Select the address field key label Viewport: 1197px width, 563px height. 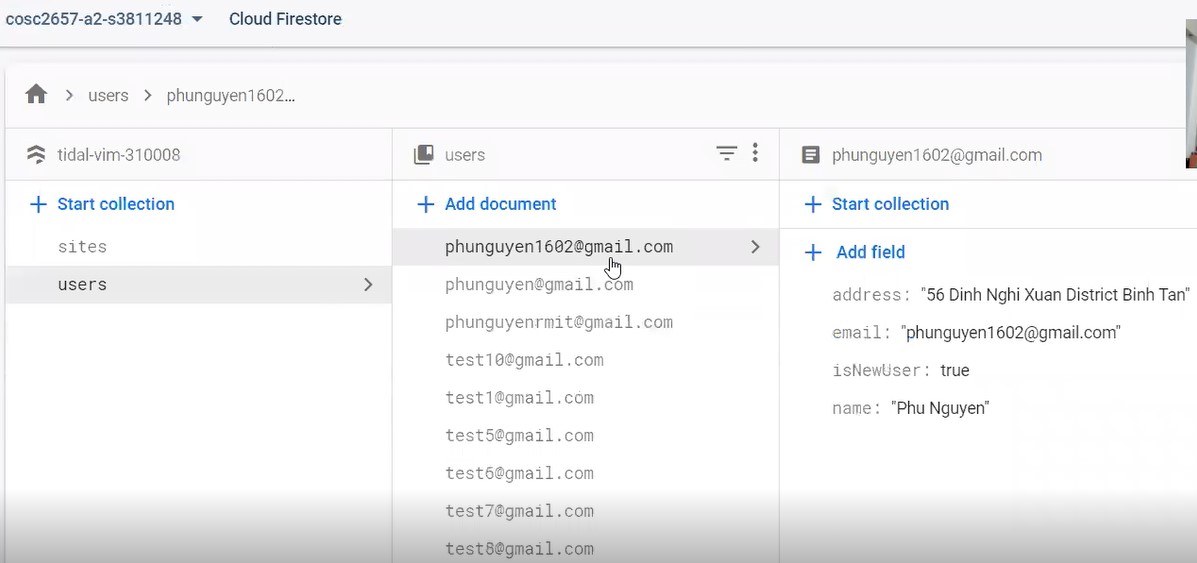(871, 295)
